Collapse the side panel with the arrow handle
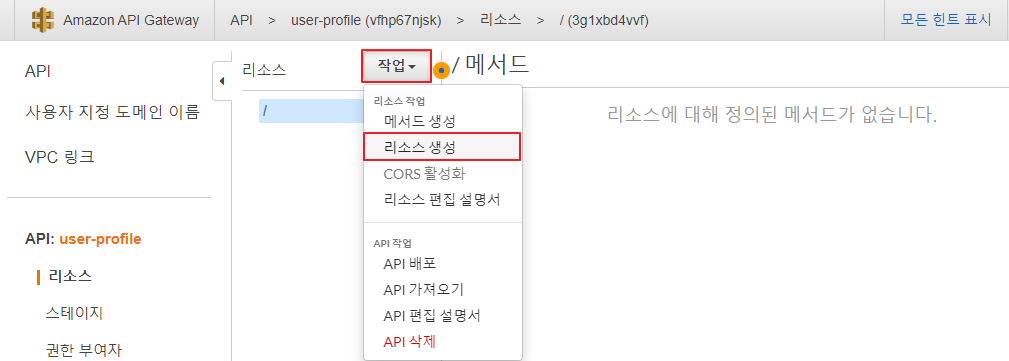Viewport: 1009px width, 361px height. coord(222,81)
